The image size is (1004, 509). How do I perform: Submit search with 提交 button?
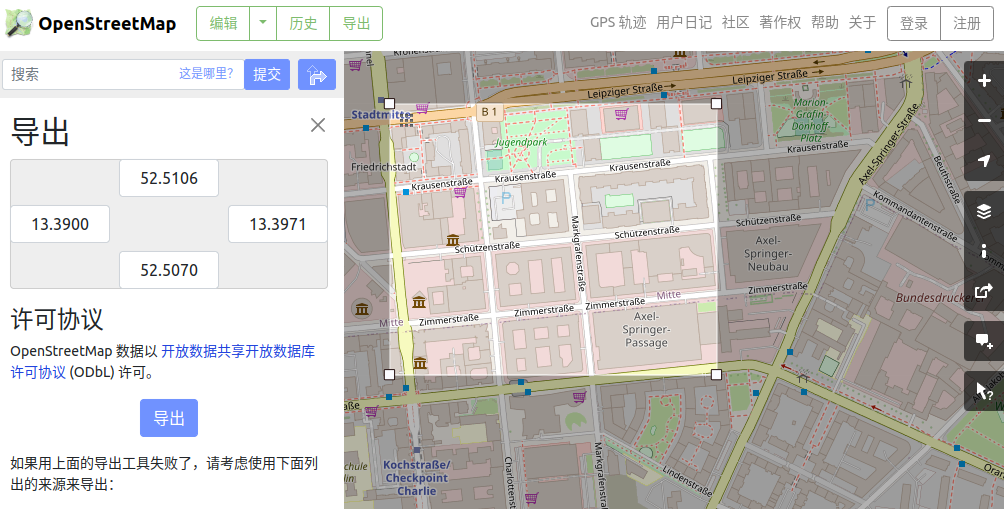[x=267, y=74]
